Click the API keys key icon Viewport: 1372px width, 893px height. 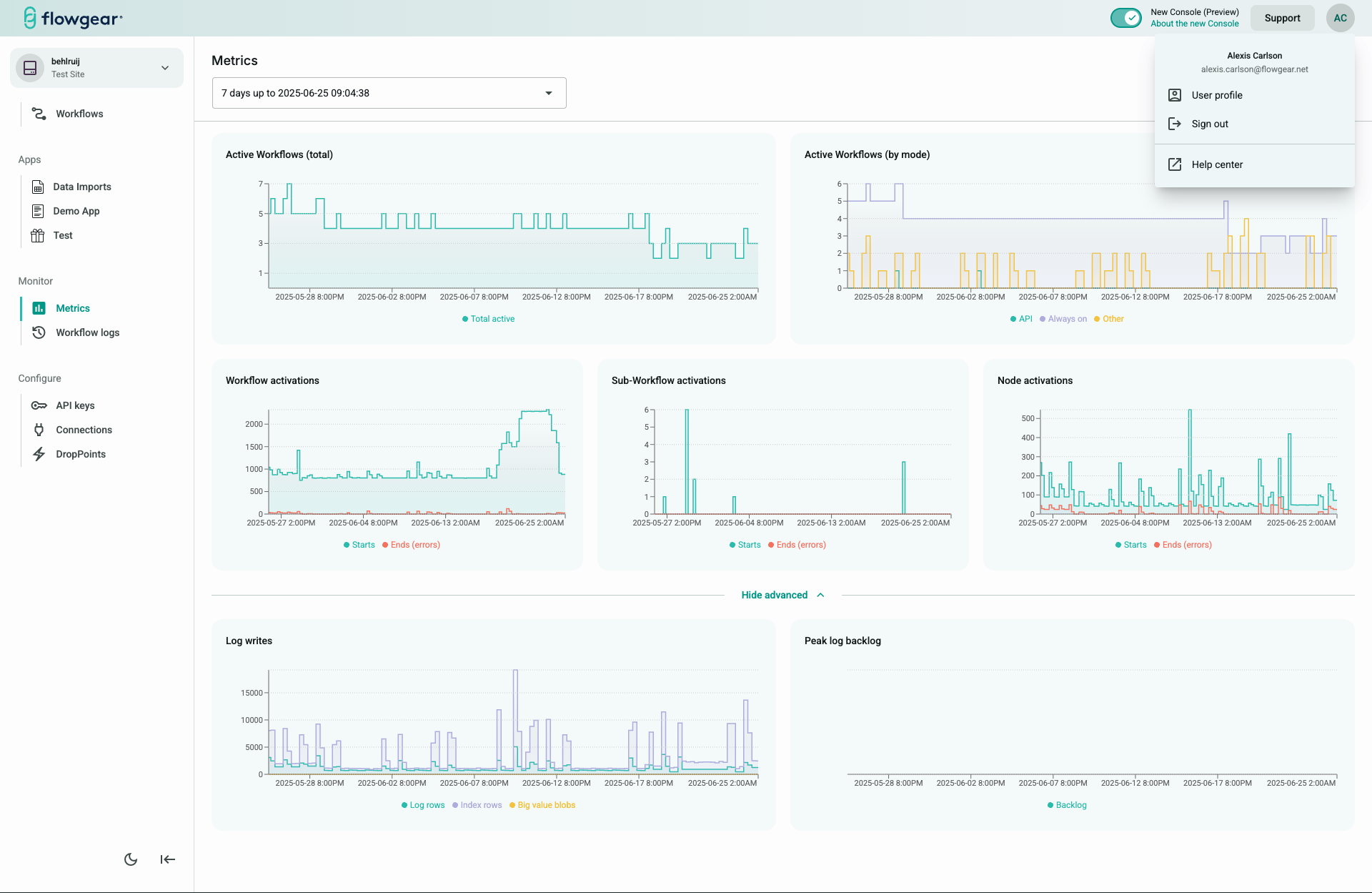[39, 405]
